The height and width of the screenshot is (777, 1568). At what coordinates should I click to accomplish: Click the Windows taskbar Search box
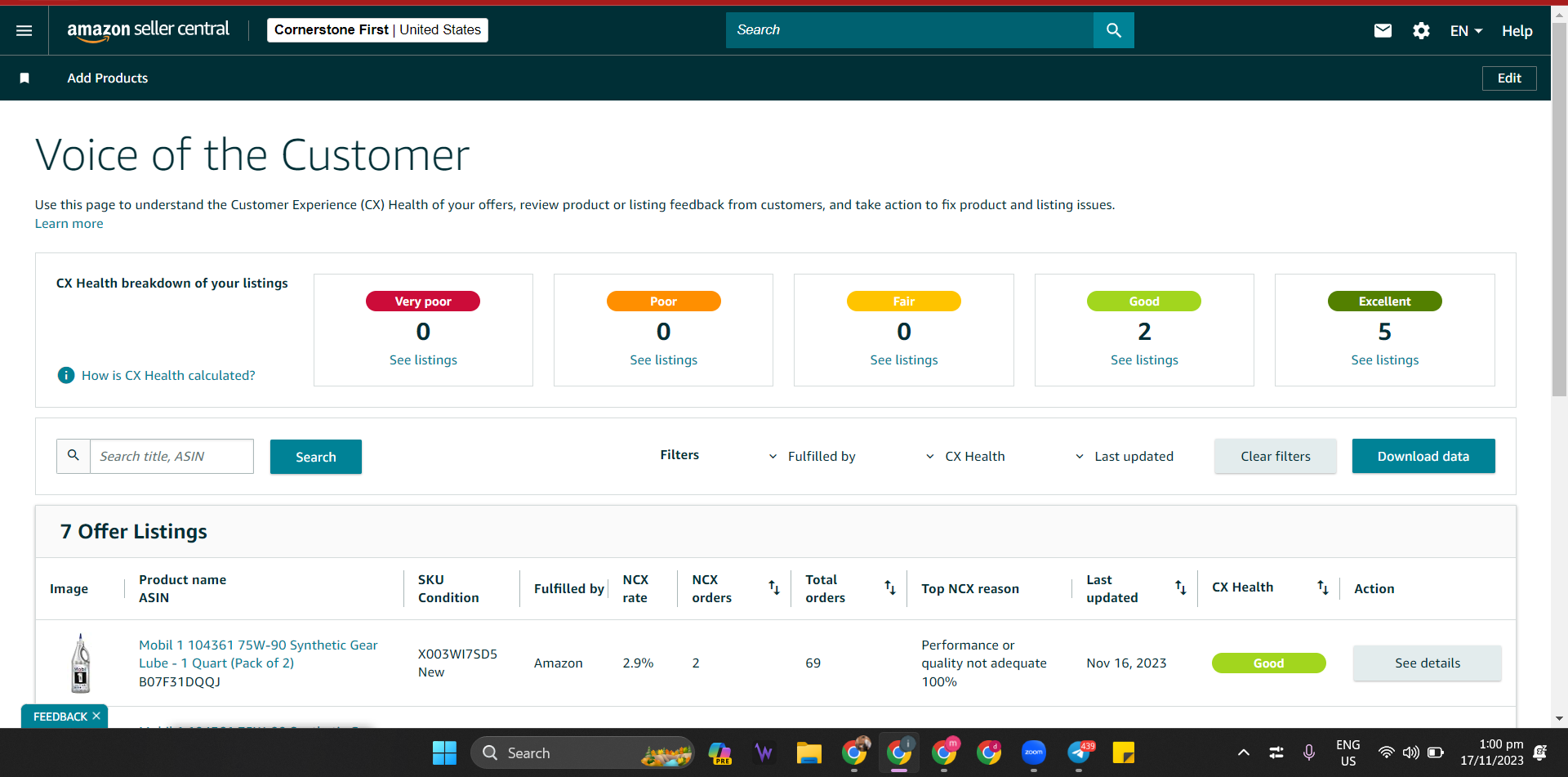click(582, 752)
